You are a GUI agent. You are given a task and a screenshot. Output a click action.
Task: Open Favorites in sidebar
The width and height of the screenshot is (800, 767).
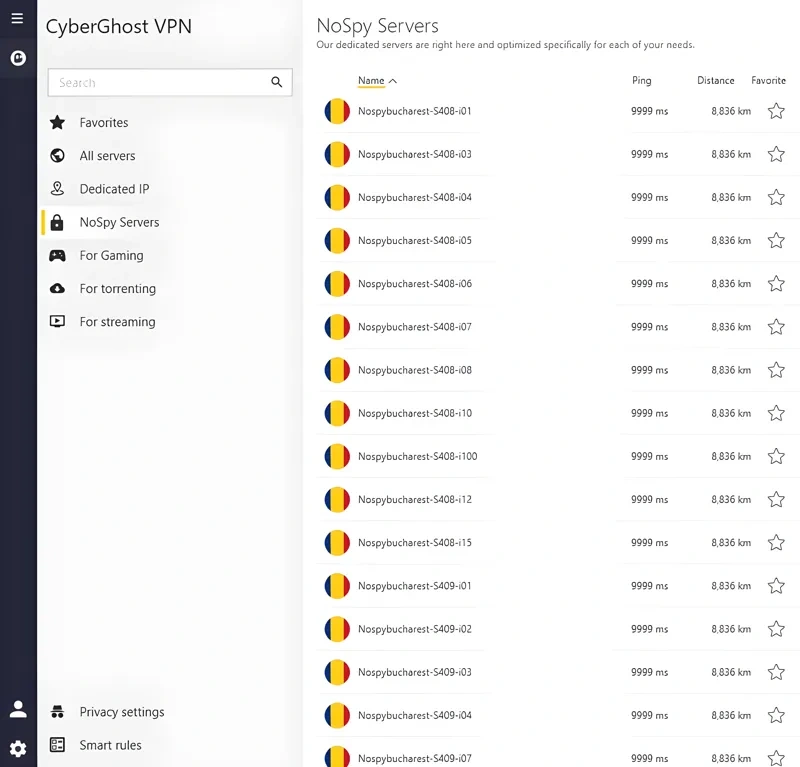[x=104, y=122]
